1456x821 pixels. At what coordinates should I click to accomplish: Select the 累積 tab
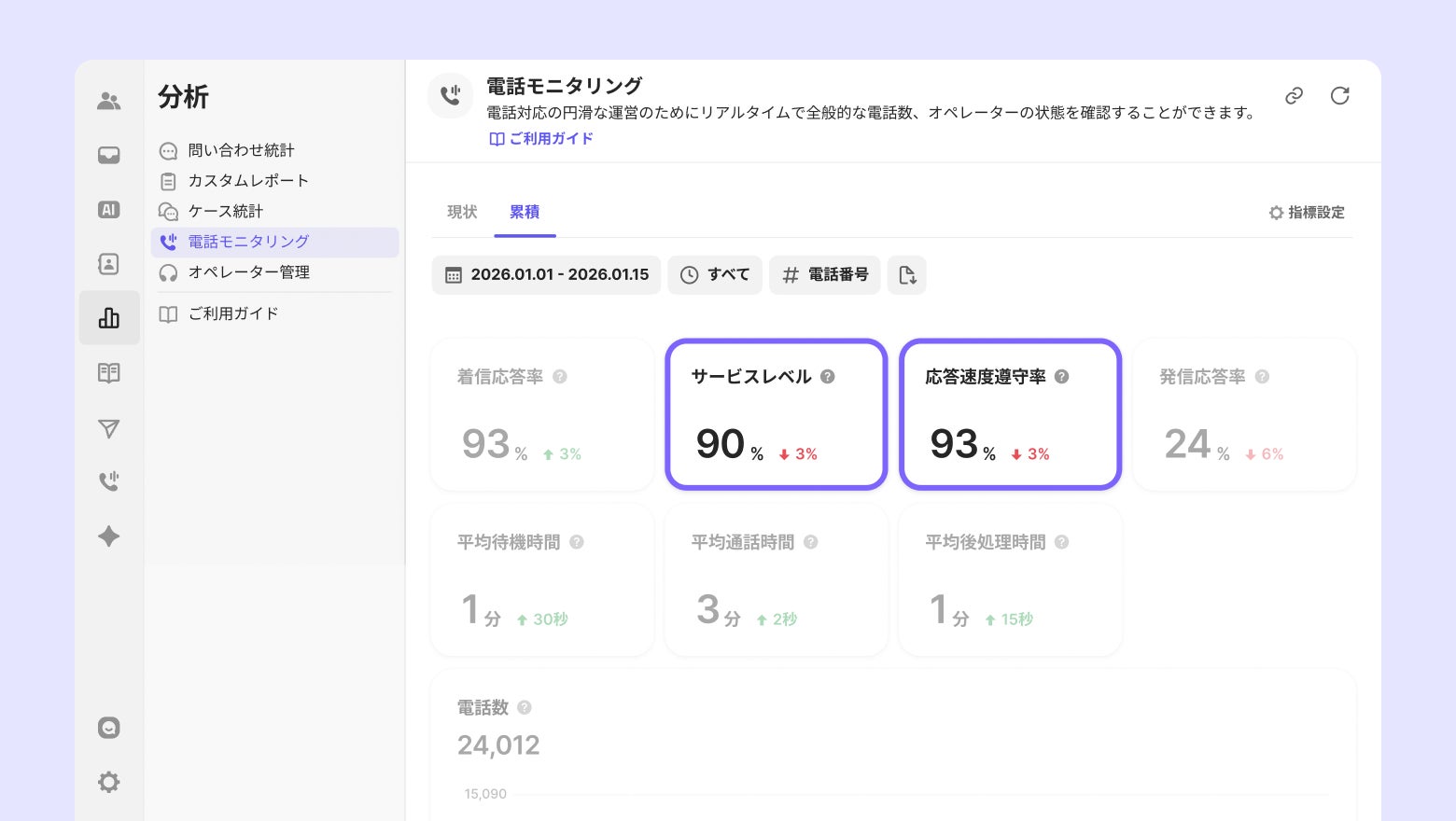pos(525,213)
